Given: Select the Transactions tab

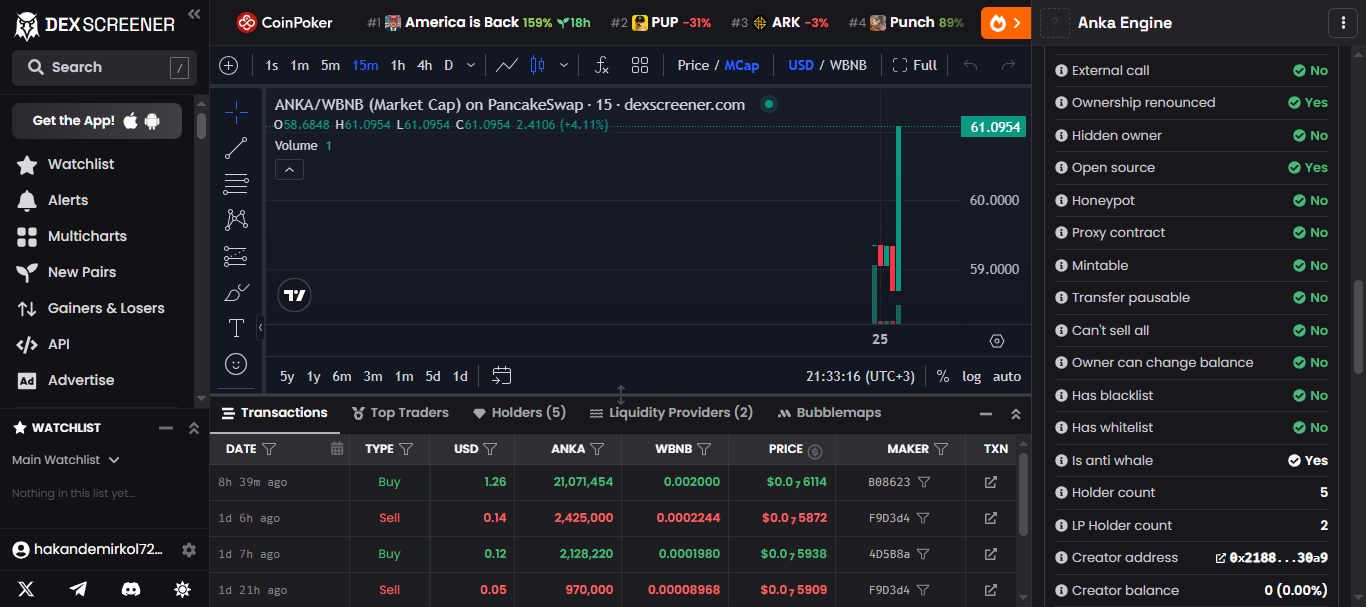Looking at the screenshot, I should [274, 413].
